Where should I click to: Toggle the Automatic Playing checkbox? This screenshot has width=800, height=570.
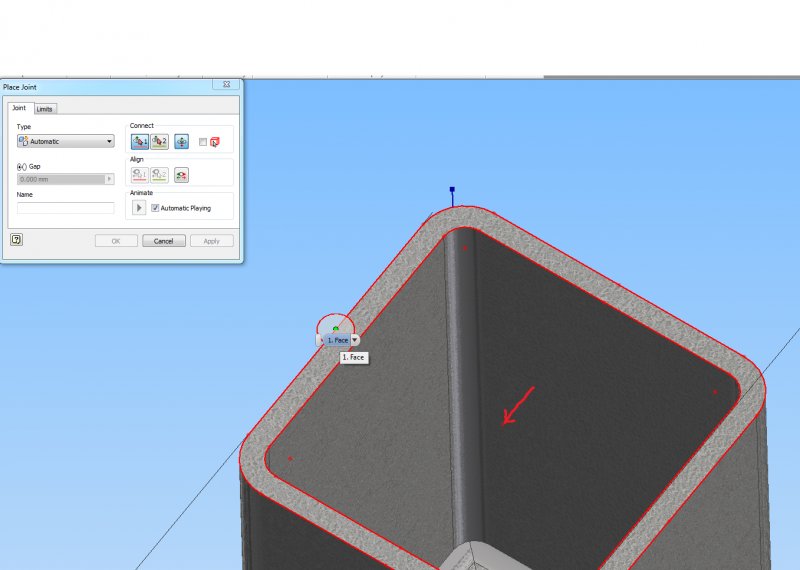(155, 208)
